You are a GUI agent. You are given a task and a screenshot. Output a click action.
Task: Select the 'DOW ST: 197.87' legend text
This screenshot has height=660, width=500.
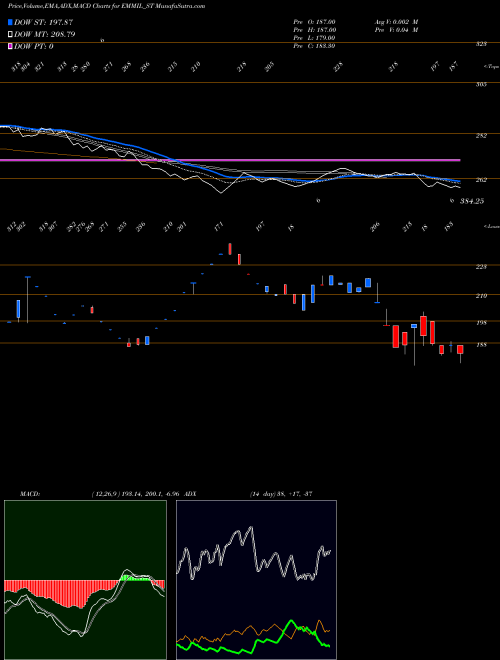[43, 22]
